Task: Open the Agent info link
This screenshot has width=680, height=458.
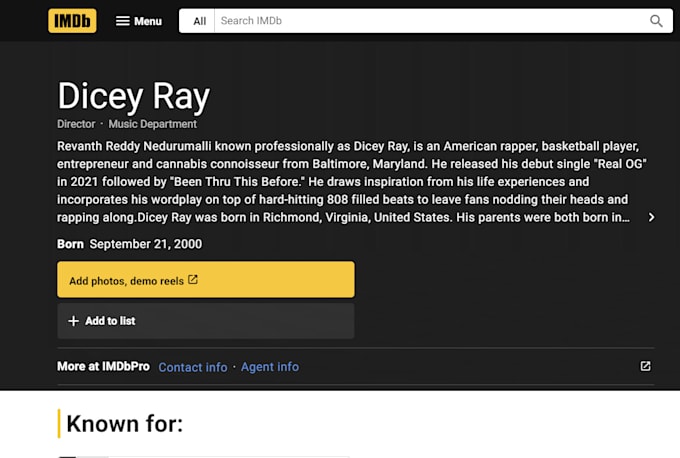Action: tap(270, 367)
